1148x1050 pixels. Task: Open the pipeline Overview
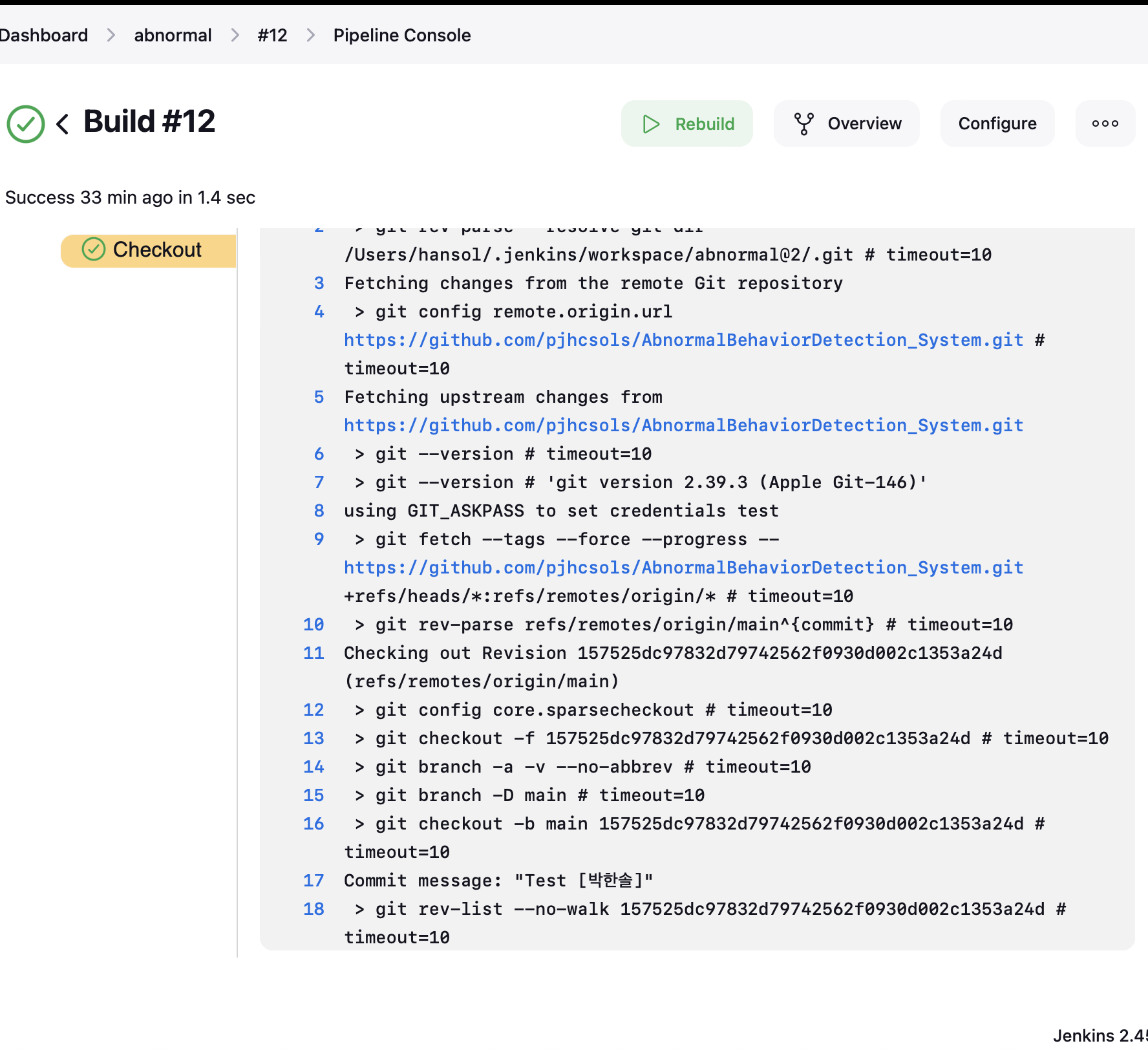847,123
